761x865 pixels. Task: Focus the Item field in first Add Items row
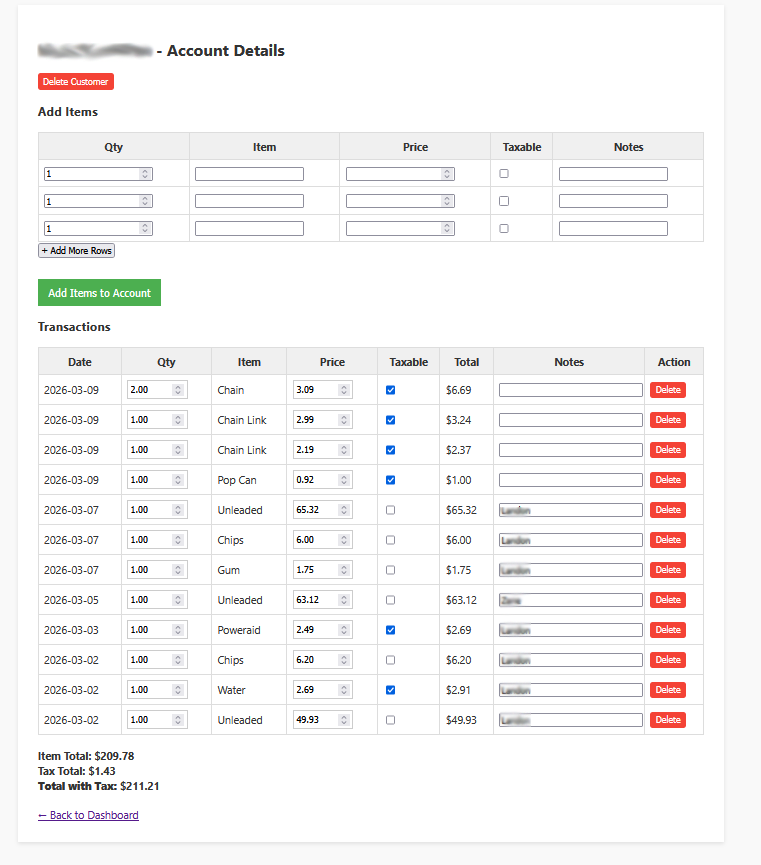coord(249,174)
